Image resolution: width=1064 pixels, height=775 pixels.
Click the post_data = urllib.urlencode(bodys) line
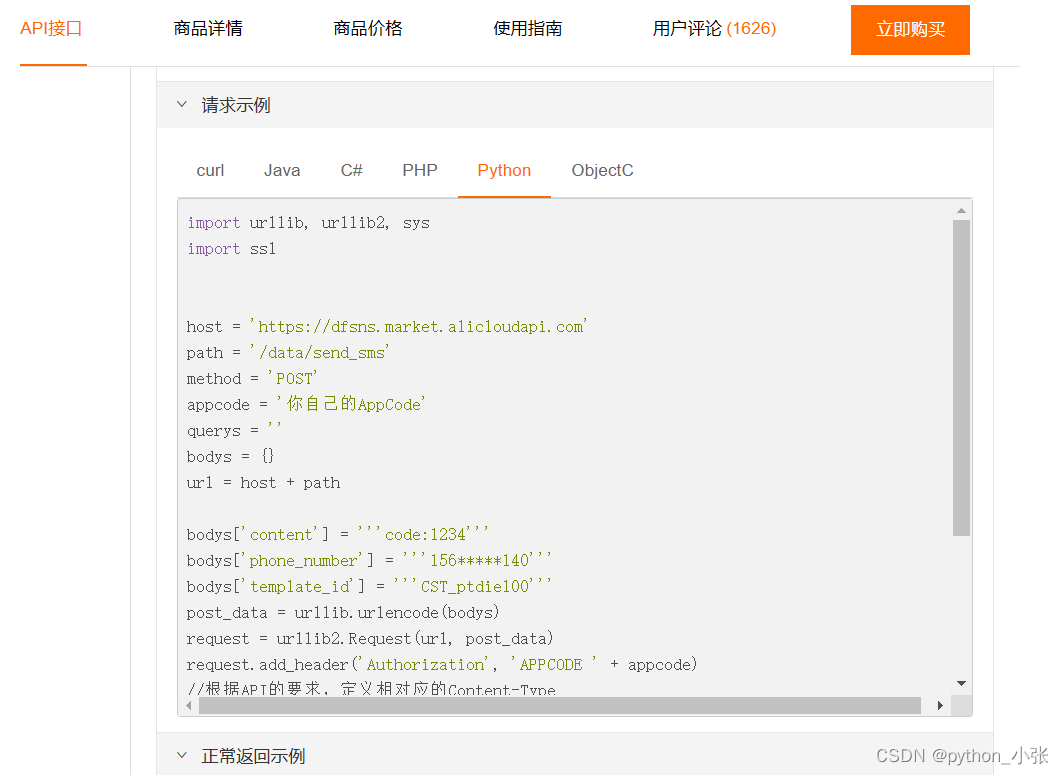tap(343, 612)
